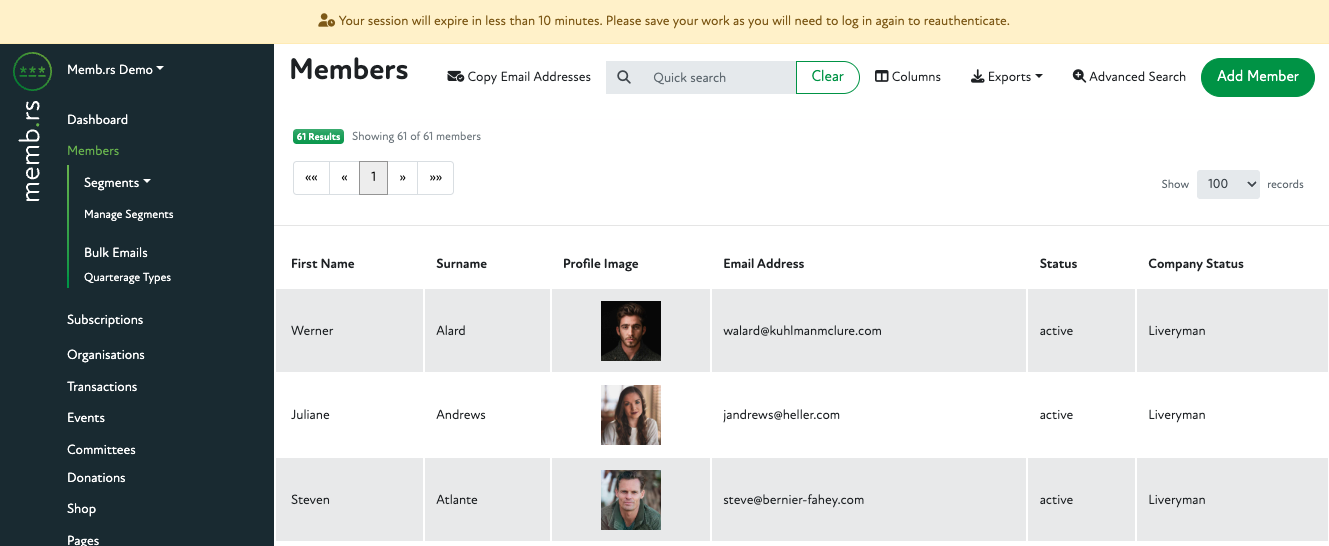Expand the Segments submenu
This screenshot has width=1329, height=546.
coord(117,183)
